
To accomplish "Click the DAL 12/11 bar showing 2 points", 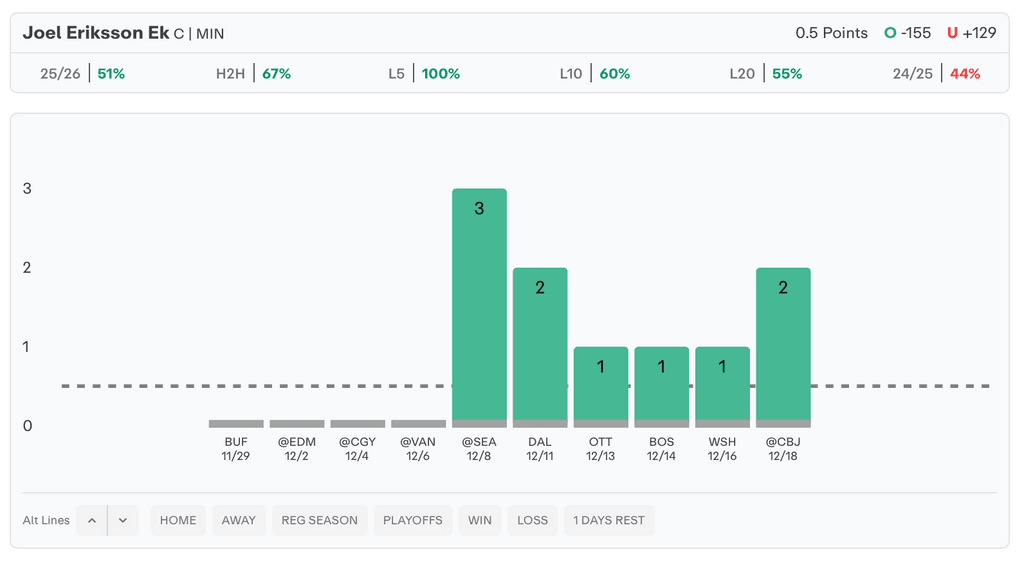I will (x=540, y=347).
